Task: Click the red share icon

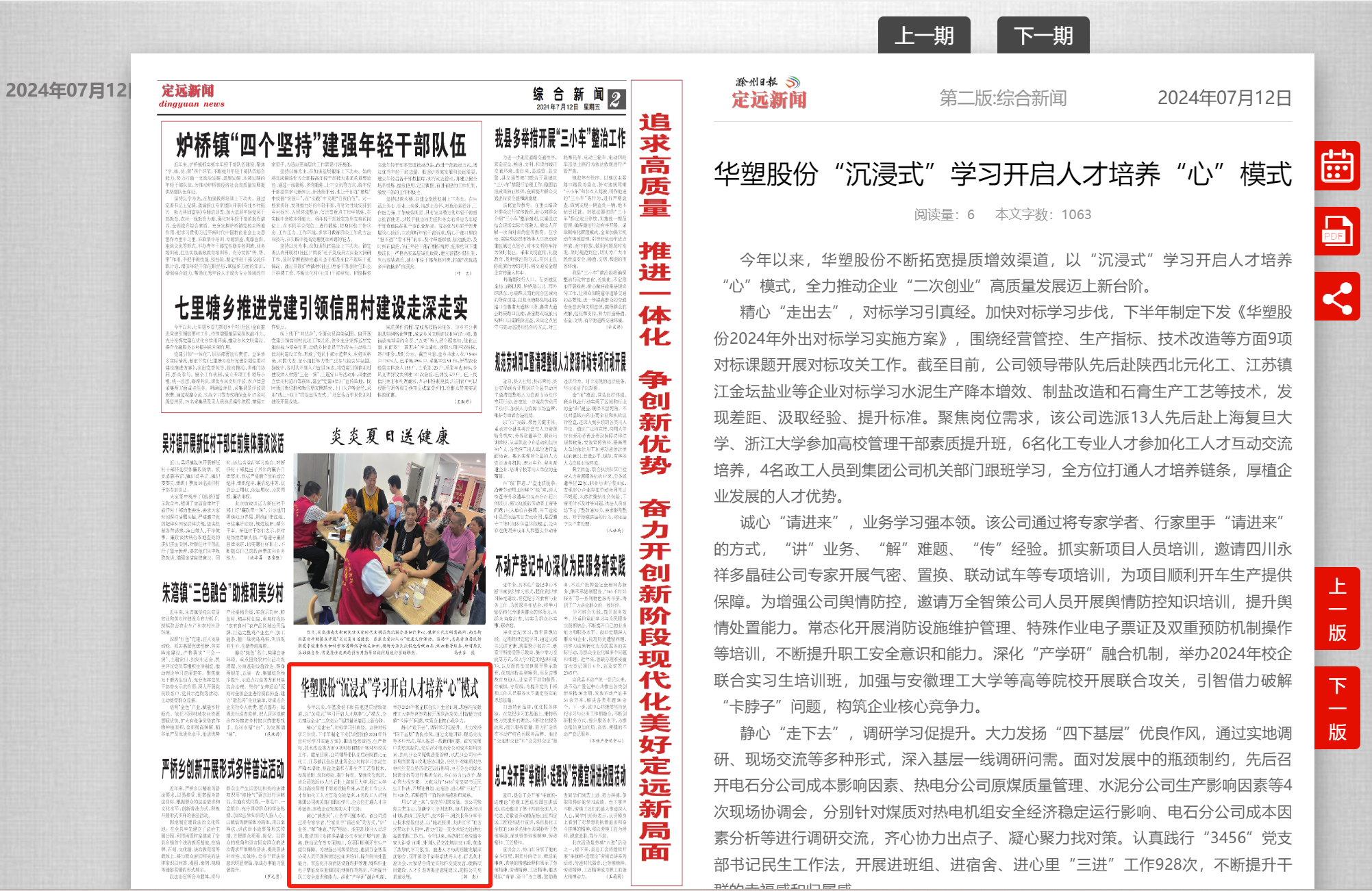Action: click(1336, 297)
